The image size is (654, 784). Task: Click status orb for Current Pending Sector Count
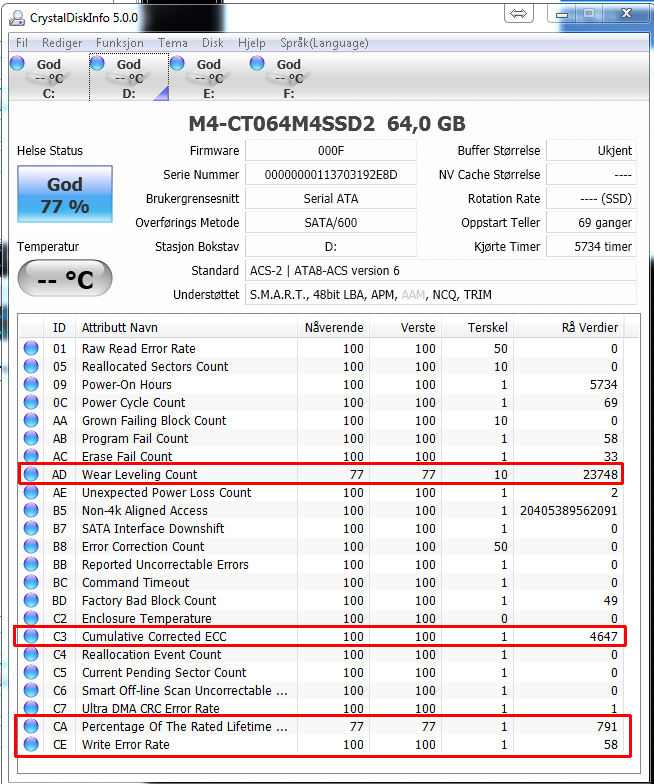click(x=31, y=672)
